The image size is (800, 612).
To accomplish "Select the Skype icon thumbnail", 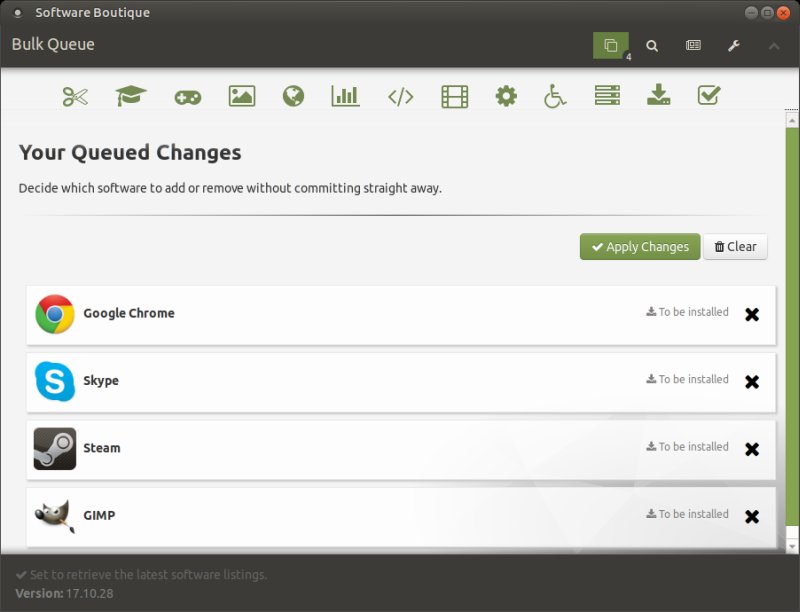I will [55, 381].
